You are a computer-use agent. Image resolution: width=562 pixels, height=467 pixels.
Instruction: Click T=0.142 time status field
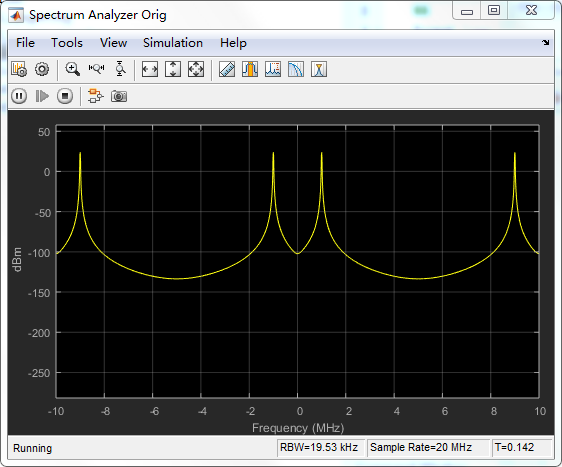(522, 447)
